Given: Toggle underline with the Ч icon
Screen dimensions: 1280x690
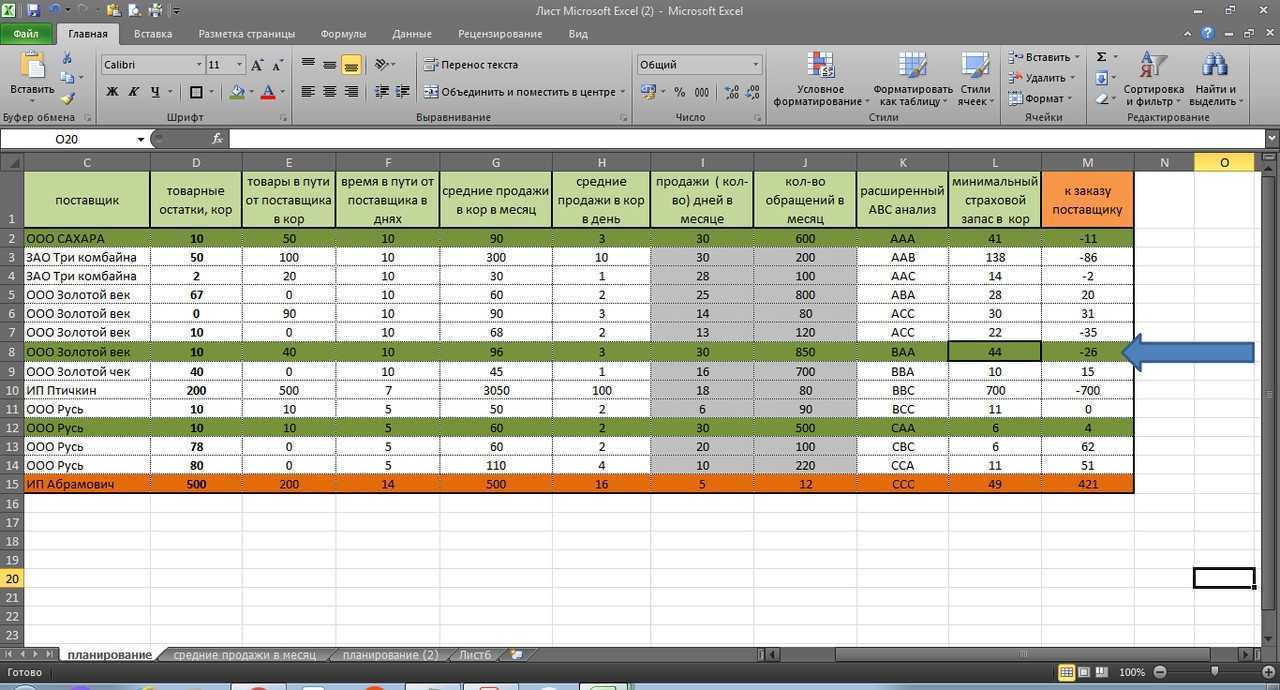Looking at the screenshot, I should [x=156, y=91].
